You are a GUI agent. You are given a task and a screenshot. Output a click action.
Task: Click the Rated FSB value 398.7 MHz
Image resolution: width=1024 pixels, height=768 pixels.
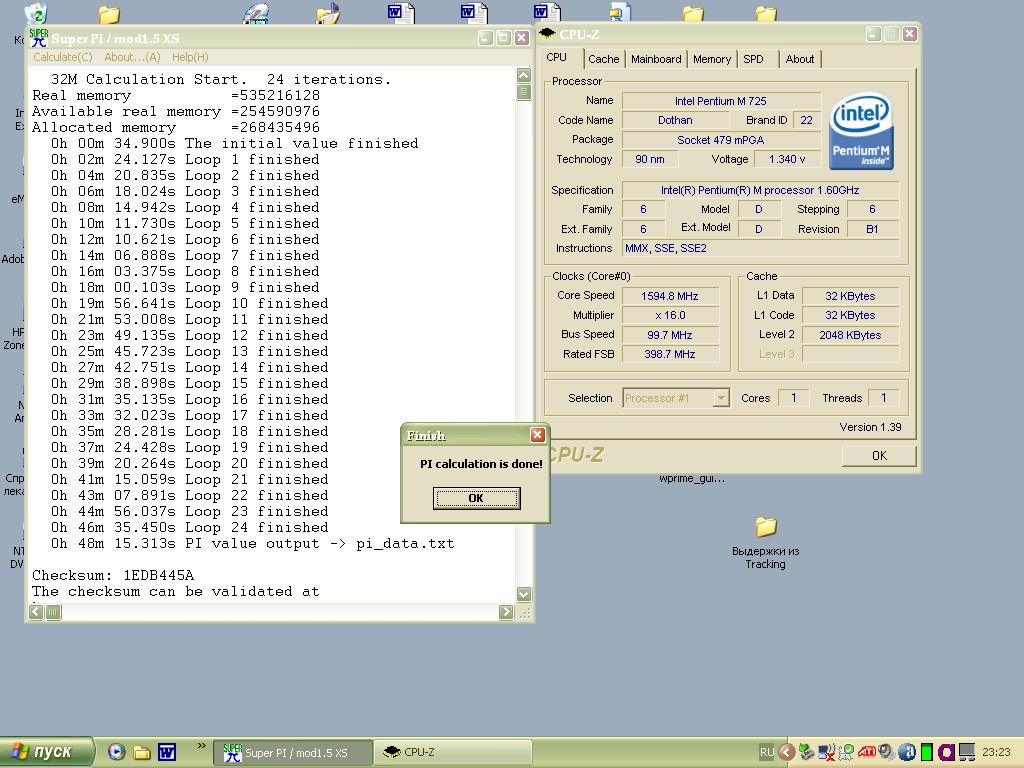[x=670, y=354]
